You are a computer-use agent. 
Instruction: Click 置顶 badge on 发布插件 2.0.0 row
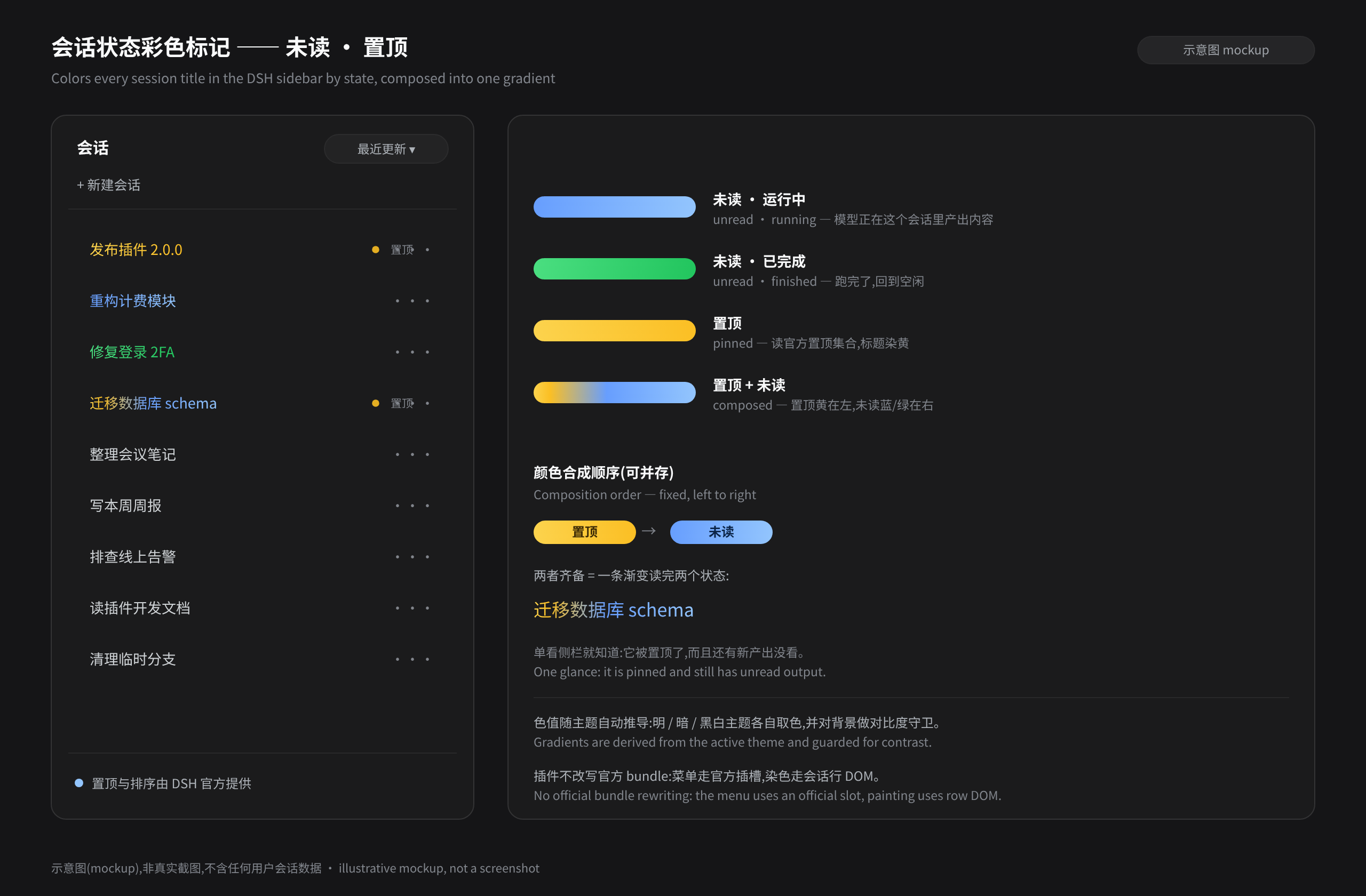coord(402,250)
